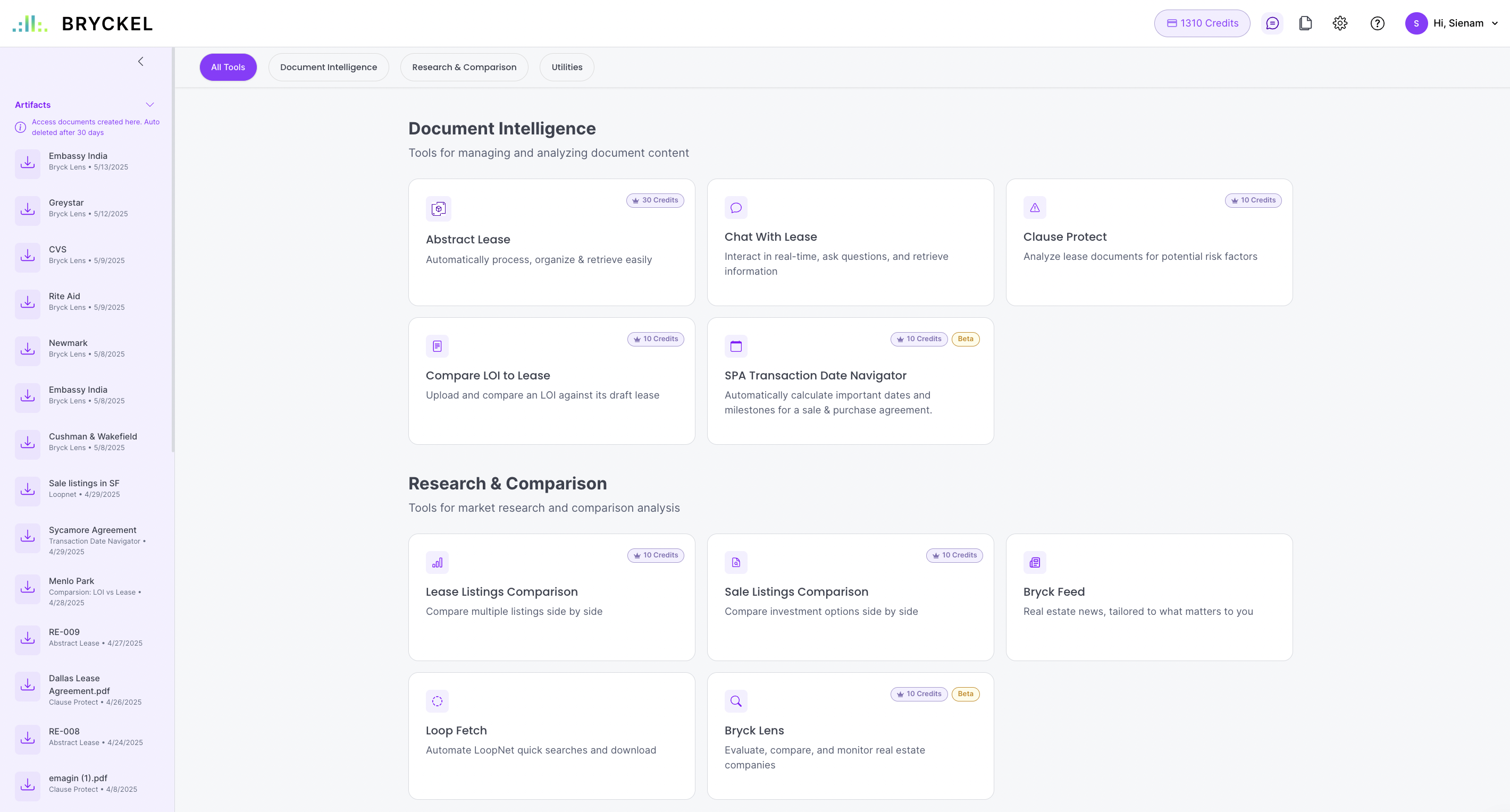The width and height of the screenshot is (1510, 812).
Task: Click the Lease Listings Comparison chart icon
Action: point(437,562)
